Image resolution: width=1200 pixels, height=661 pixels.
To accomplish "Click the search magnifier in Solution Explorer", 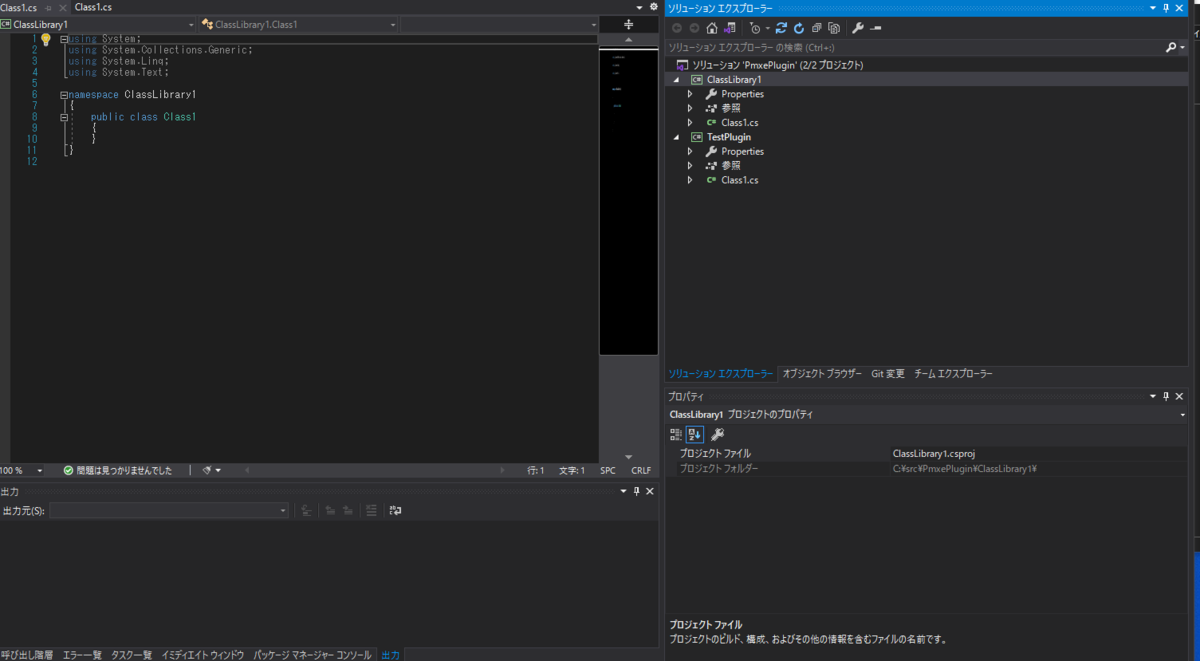I will (1171, 47).
